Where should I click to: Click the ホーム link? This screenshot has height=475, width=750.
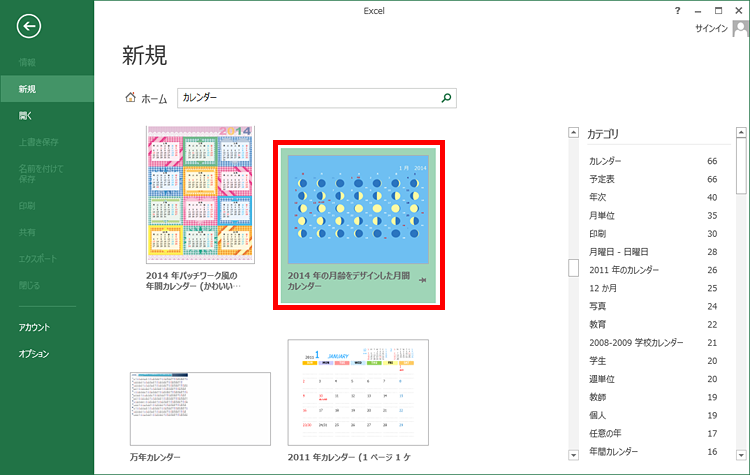(154, 99)
